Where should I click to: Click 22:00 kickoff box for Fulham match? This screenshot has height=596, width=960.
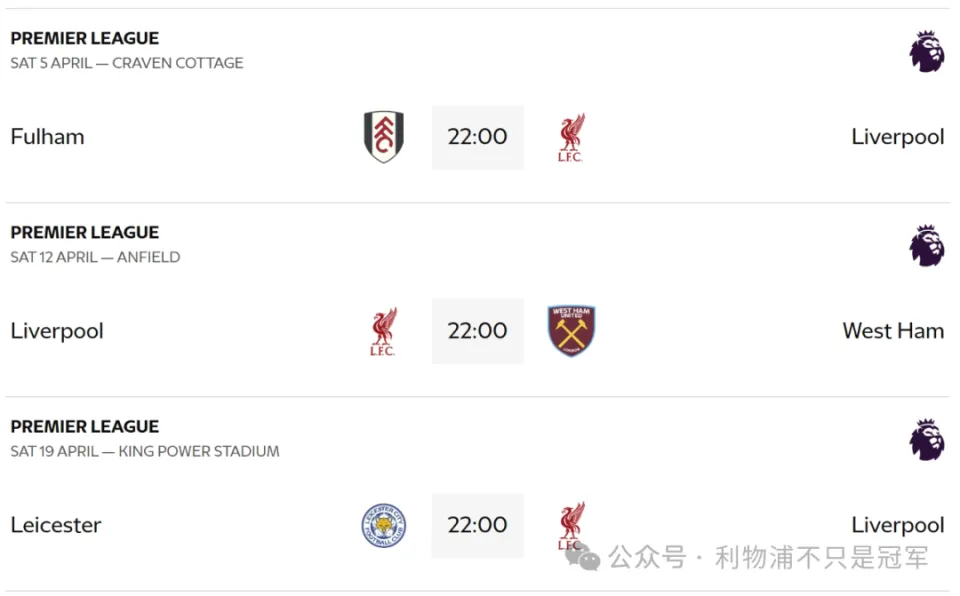click(x=478, y=137)
